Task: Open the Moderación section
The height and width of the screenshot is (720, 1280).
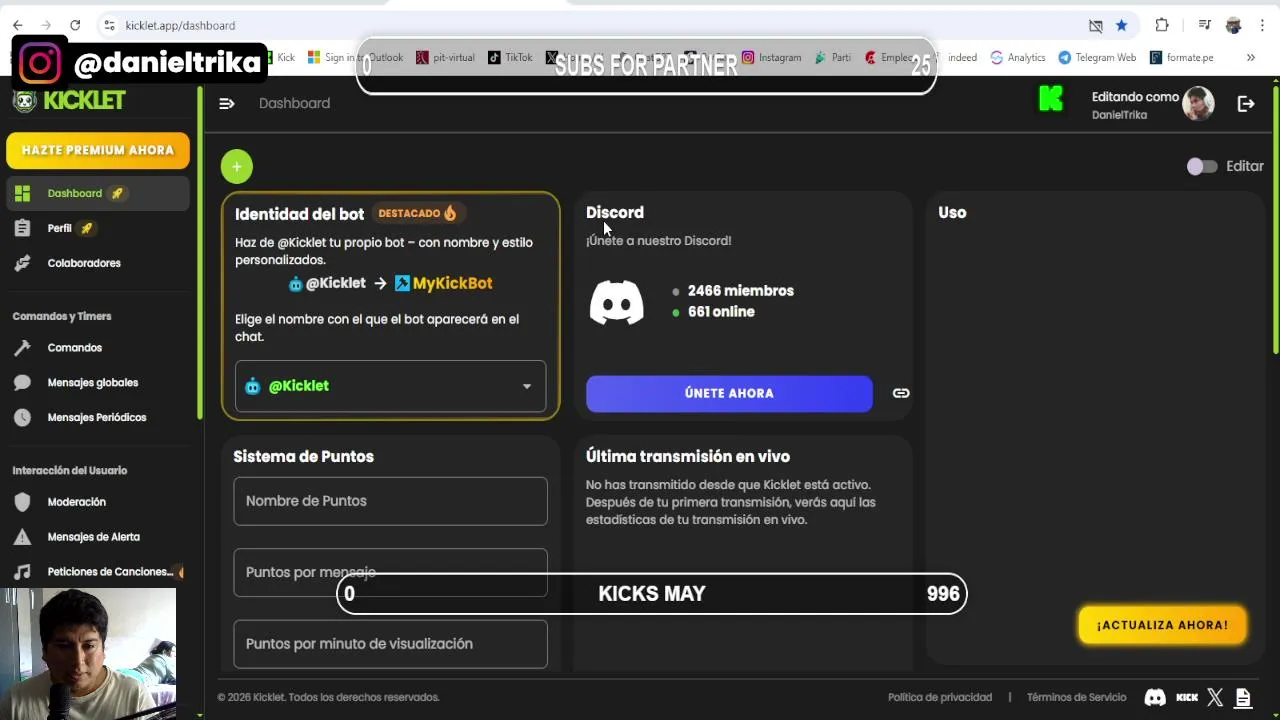Action: [98, 502]
